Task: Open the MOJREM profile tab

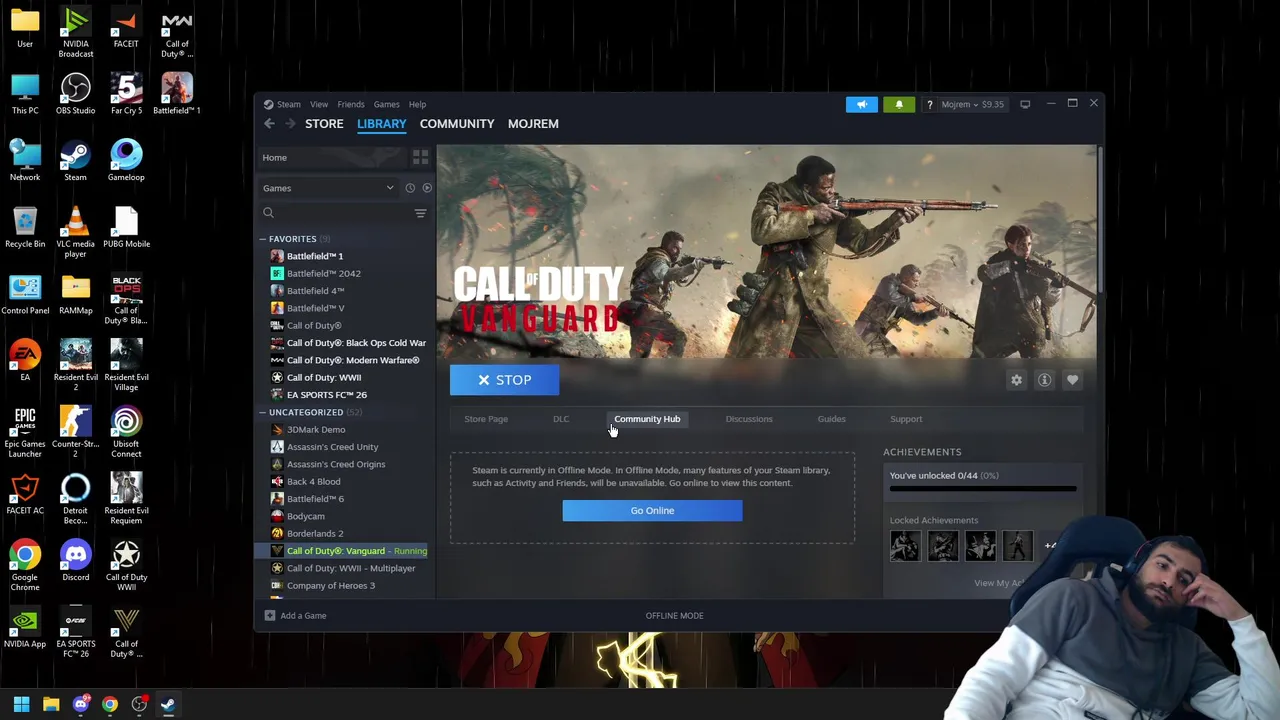Action: 533,124
